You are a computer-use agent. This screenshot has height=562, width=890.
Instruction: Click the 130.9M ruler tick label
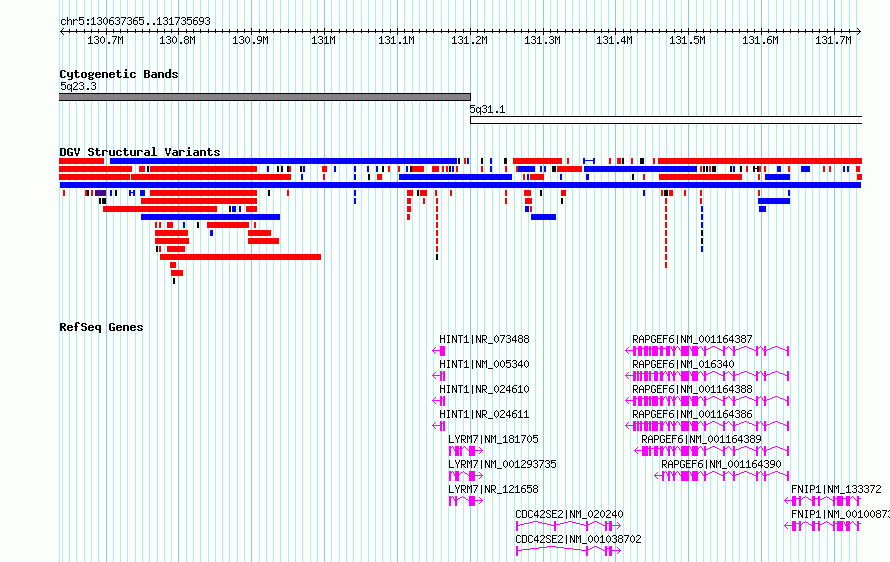[250, 40]
